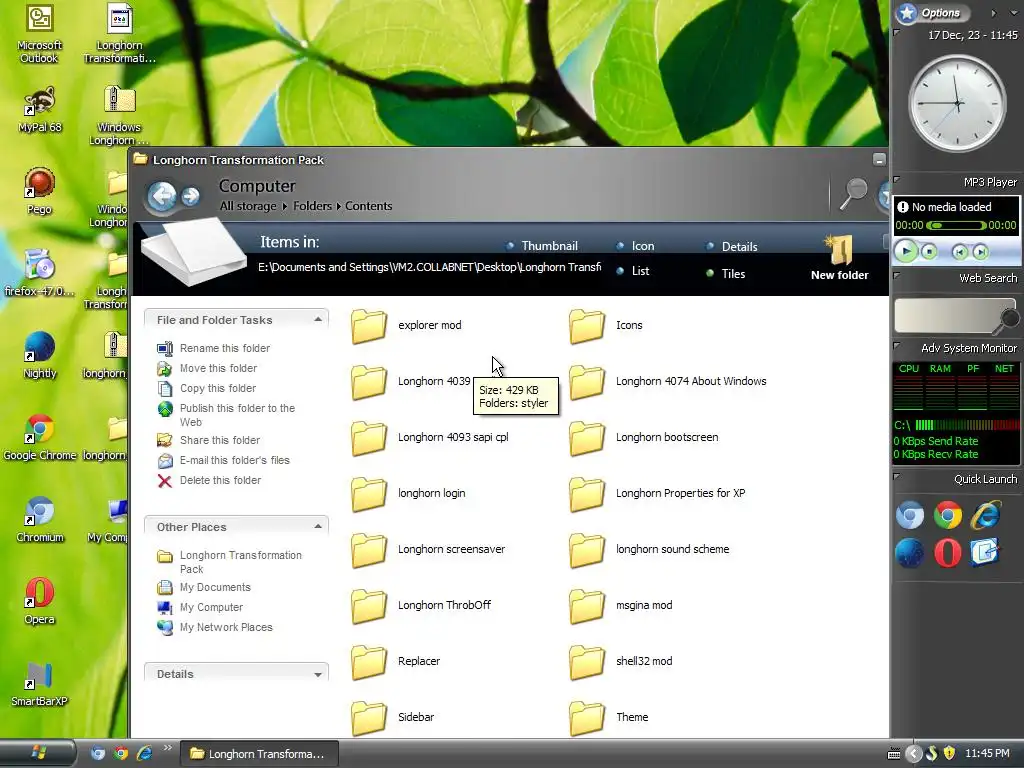Click MP3 player seek slider

click(x=956, y=225)
